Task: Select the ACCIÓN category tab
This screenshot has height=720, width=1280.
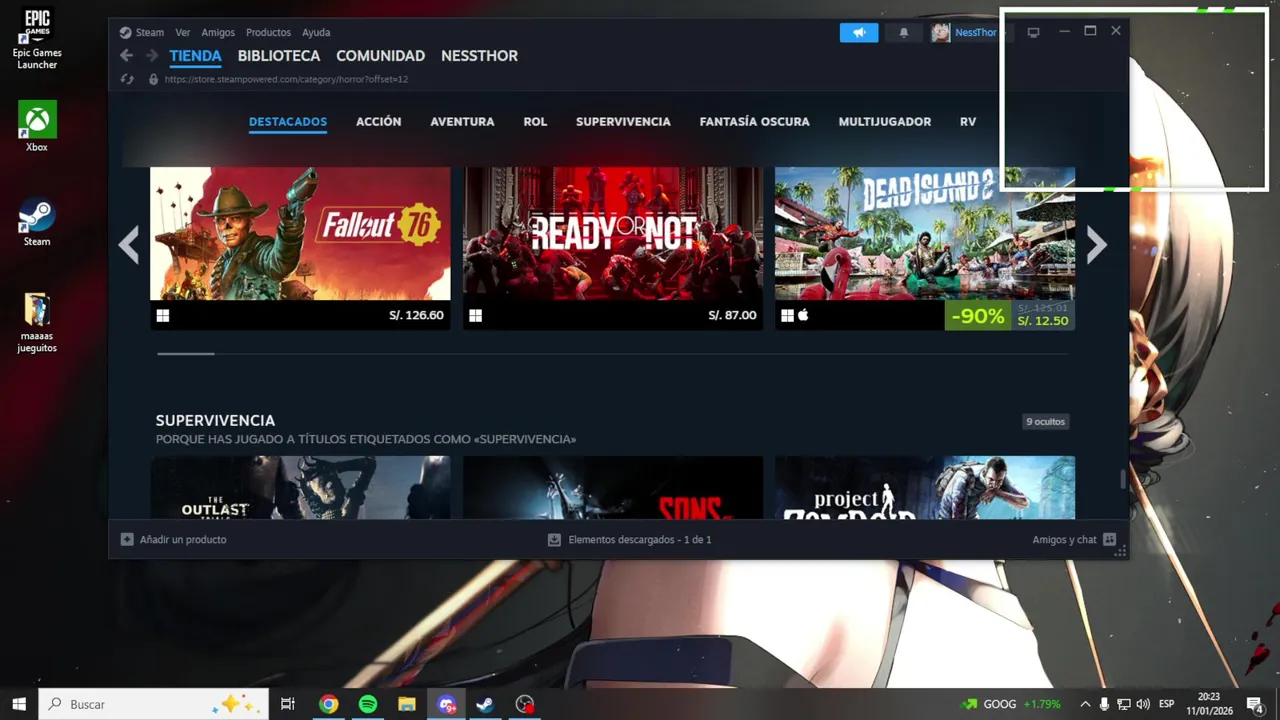Action: (x=378, y=121)
